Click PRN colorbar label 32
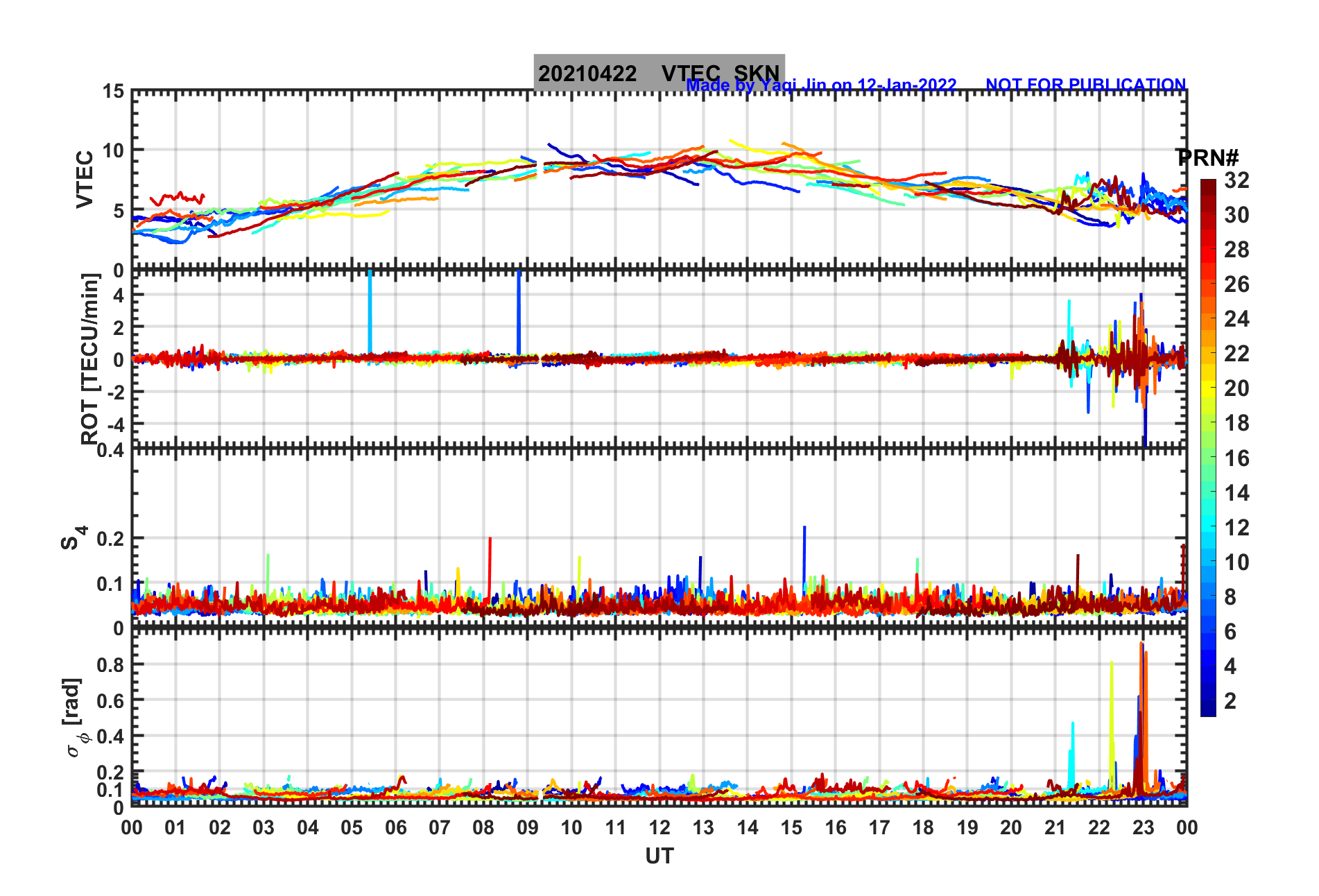The height and width of the screenshot is (896, 1319). coord(1236,180)
